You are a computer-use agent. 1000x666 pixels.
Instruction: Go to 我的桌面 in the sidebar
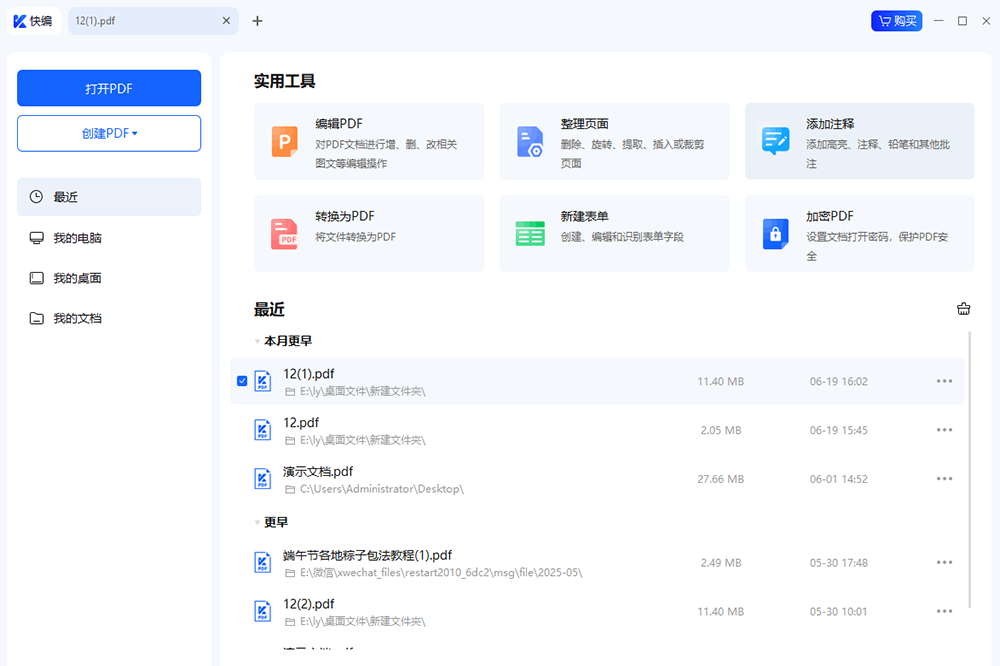(77, 278)
